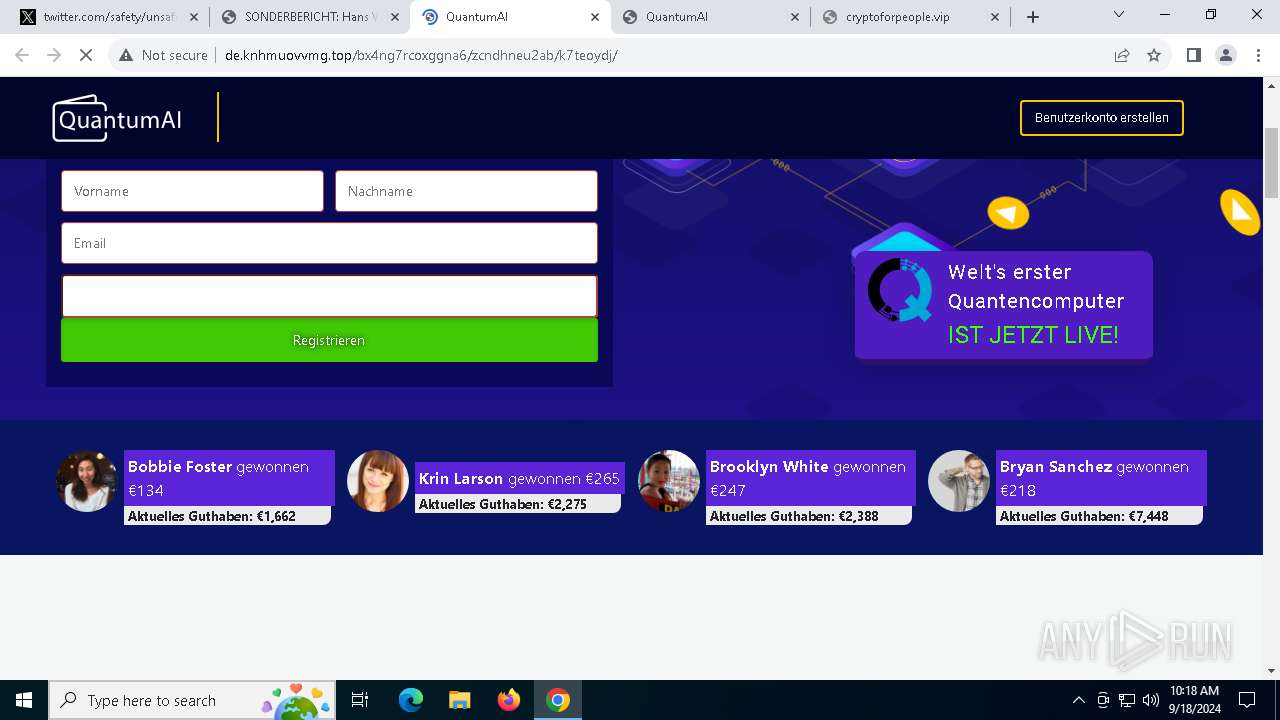
Task: Click Bryan Sanchez's profile photo
Action: 959,481
